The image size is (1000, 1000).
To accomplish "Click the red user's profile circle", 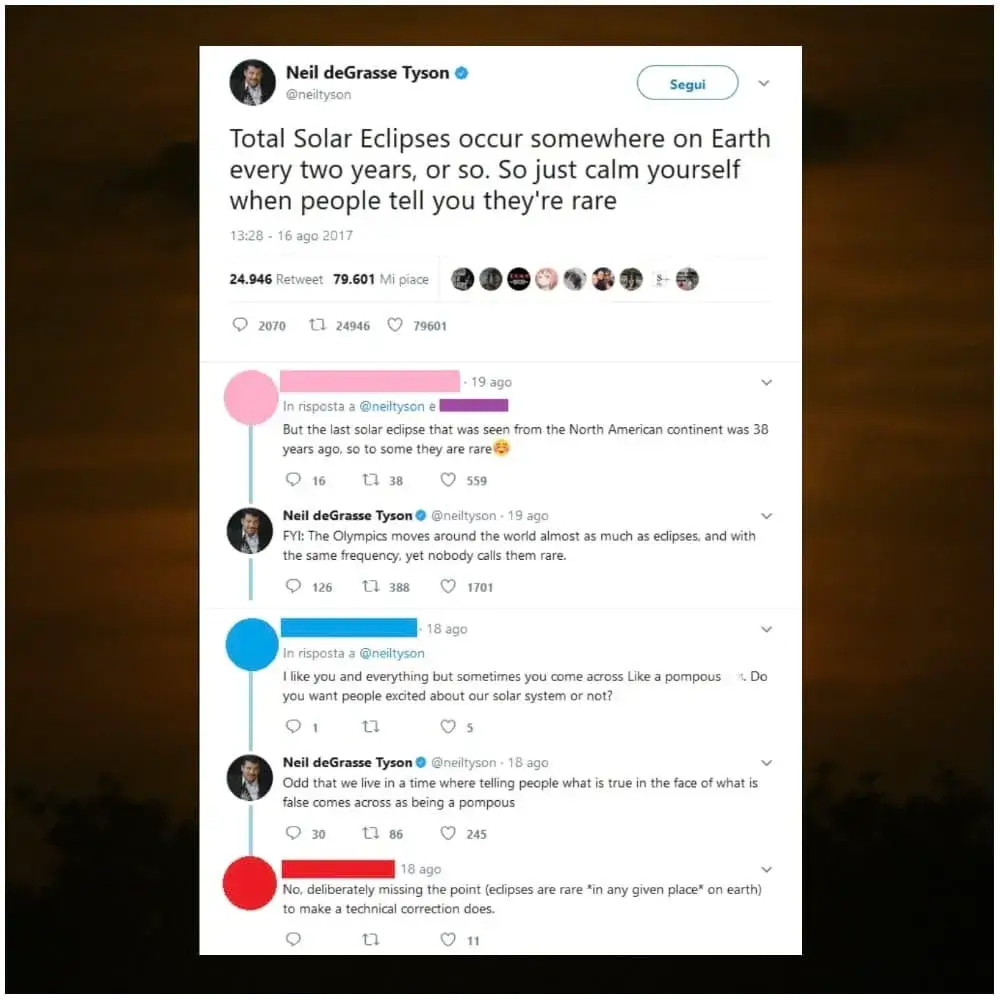I will pyautogui.click(x=250, y=883).
